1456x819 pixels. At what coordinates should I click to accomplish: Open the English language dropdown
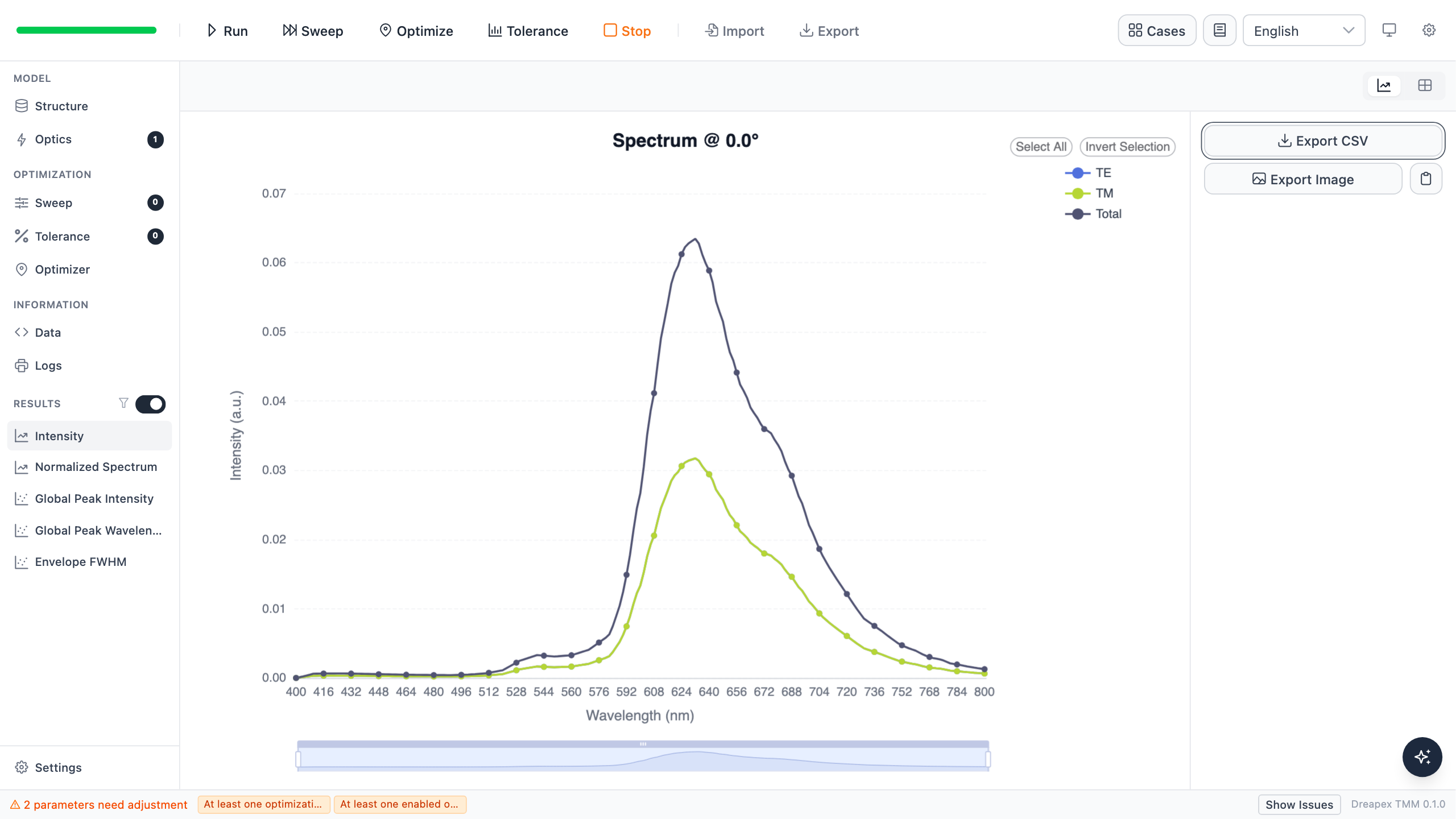click(1304, 31)
